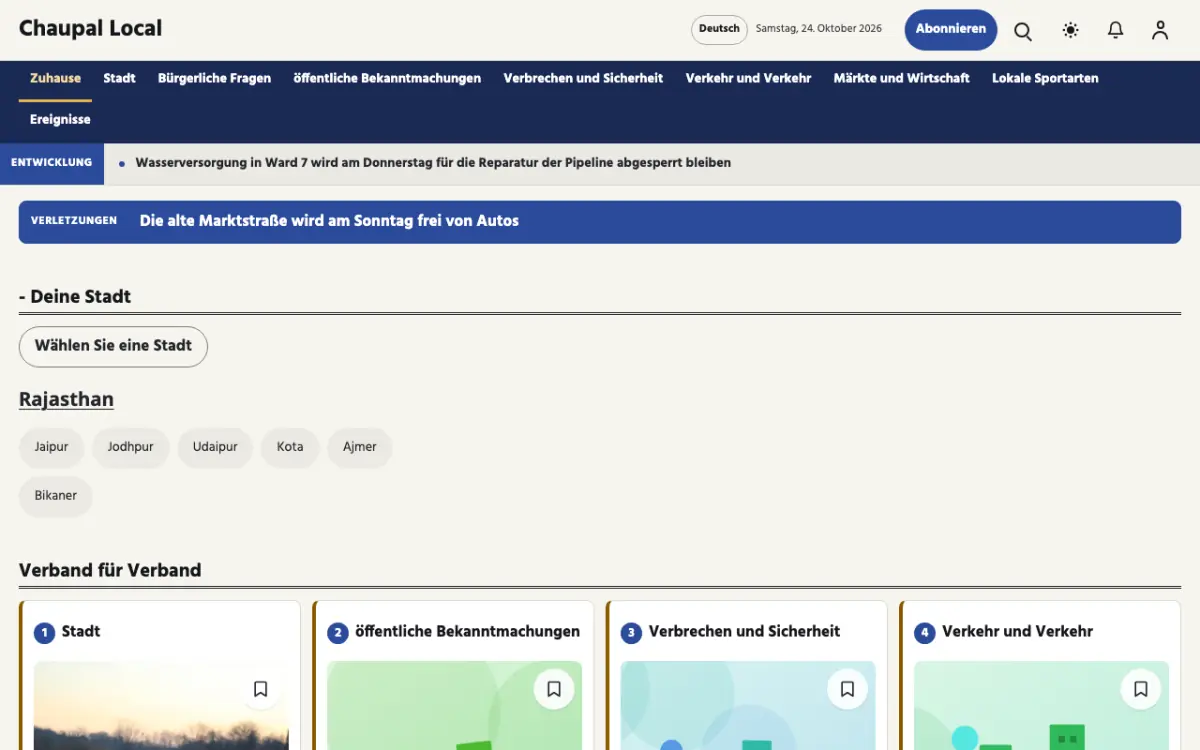Open the Deutsch language selector
Viewport: 1200px width, 750px height.
click(719, 29)
